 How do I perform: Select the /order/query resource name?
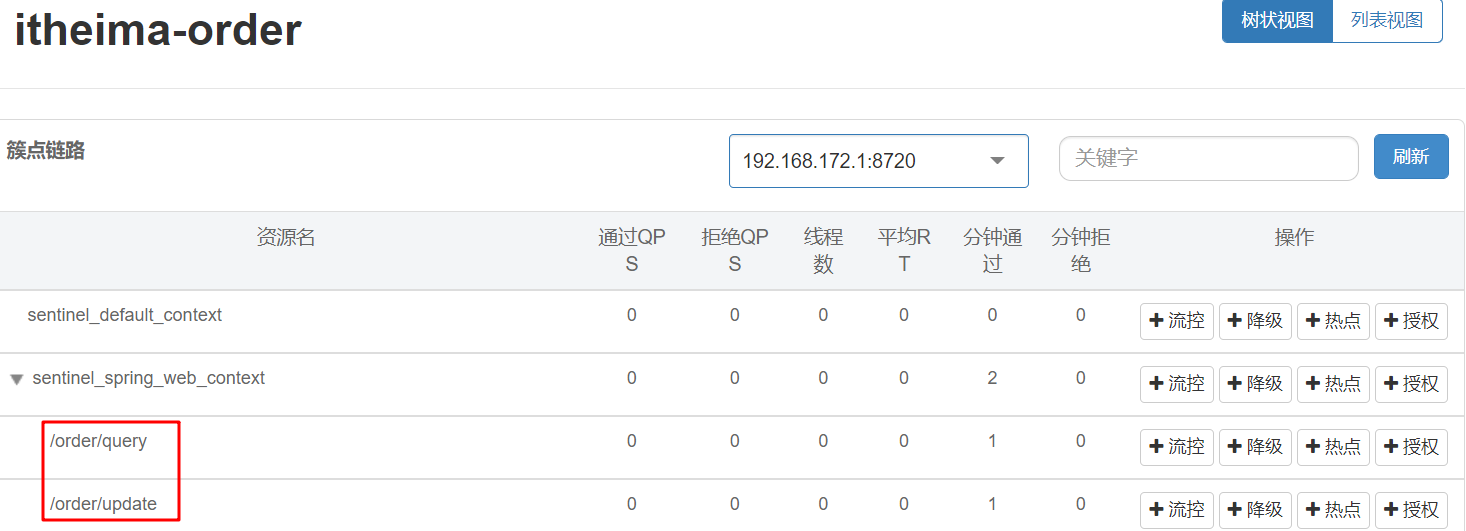pos(98,441)
